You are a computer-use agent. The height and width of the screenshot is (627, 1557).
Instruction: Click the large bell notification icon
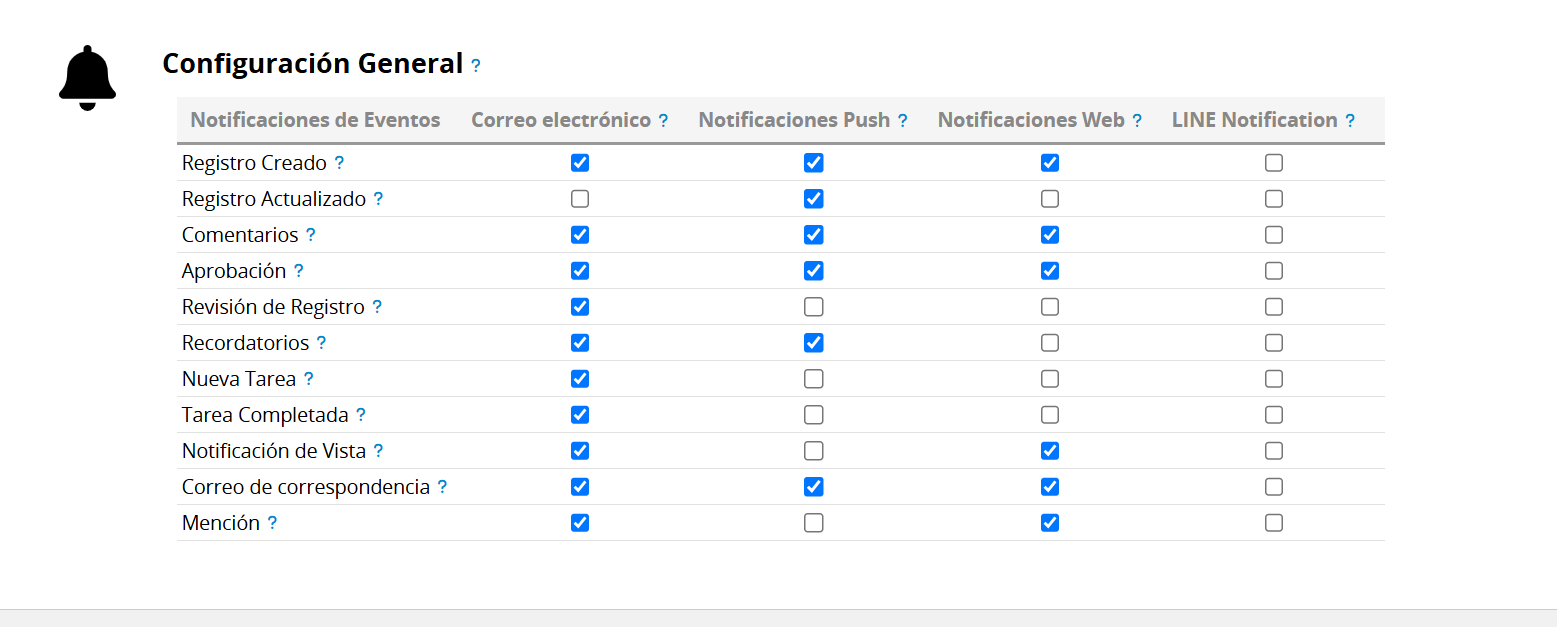point(88,78)
